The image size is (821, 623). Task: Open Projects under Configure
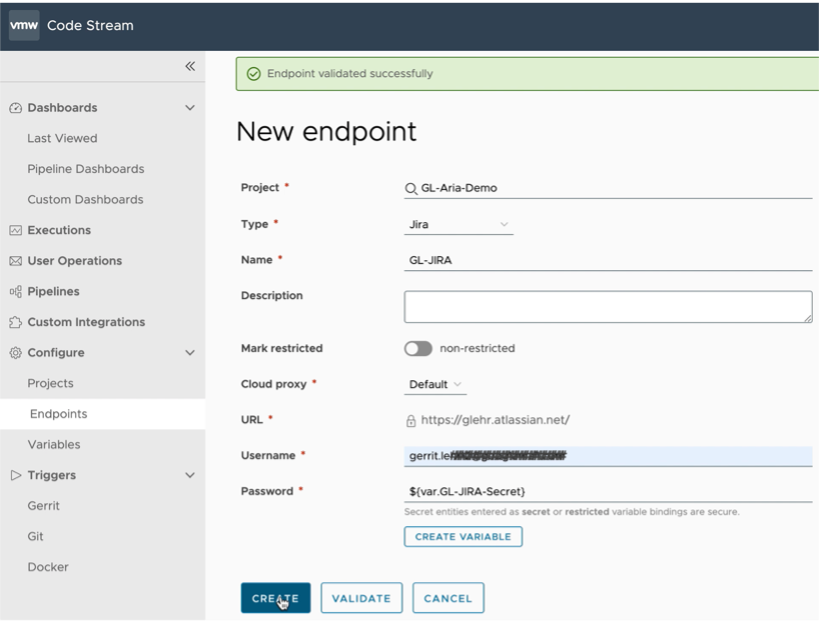[x=50, y=383]
